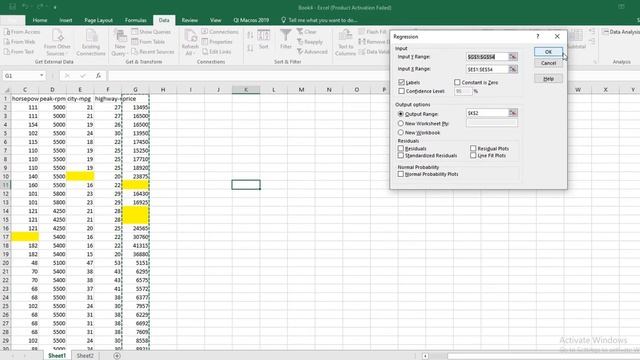640x360 pixels.
Task: Open the Page Layout tab
Action: coord(98,20)
